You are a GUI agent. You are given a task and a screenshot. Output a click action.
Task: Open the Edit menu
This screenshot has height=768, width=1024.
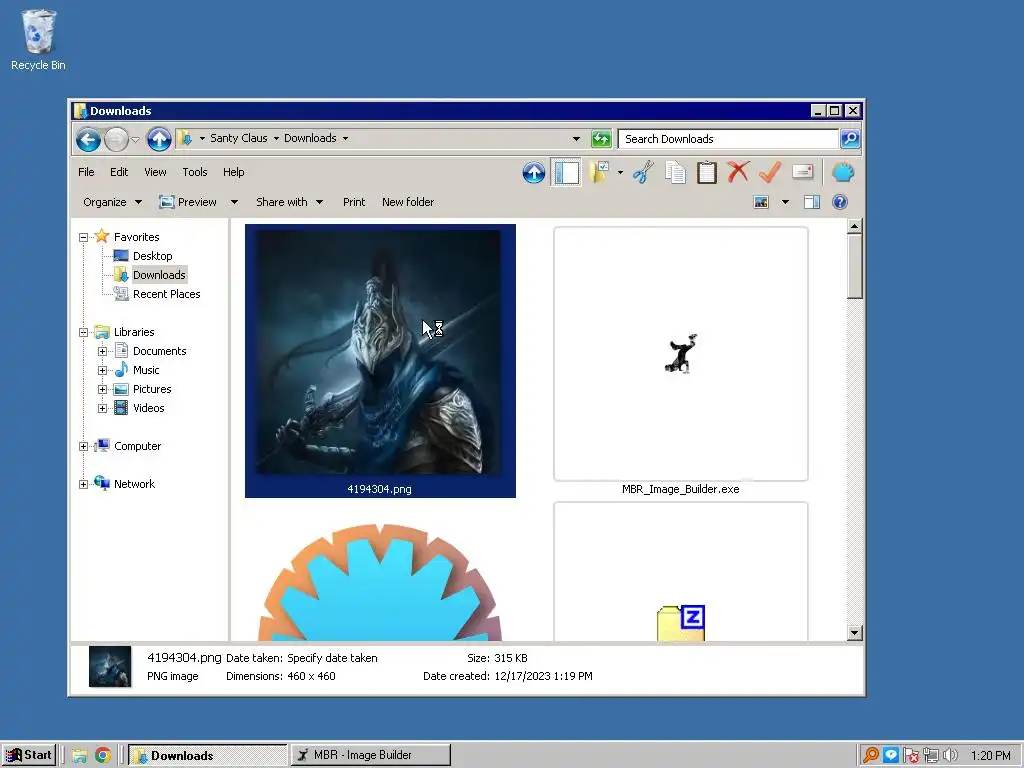(x=119, y=172)
